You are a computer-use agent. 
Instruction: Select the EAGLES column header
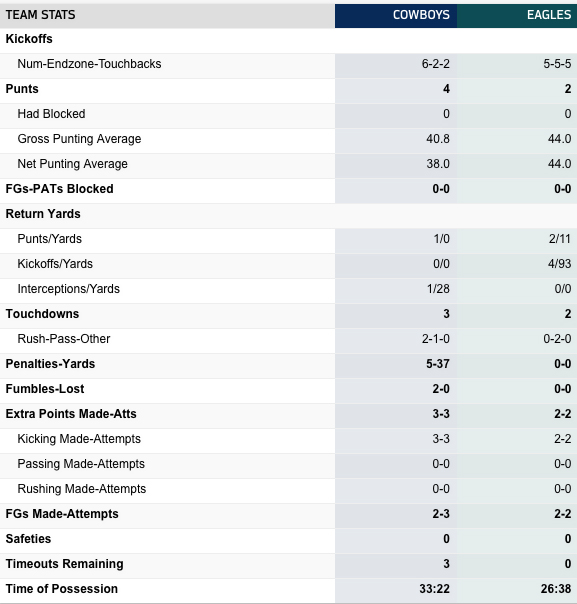click(549, 15)
